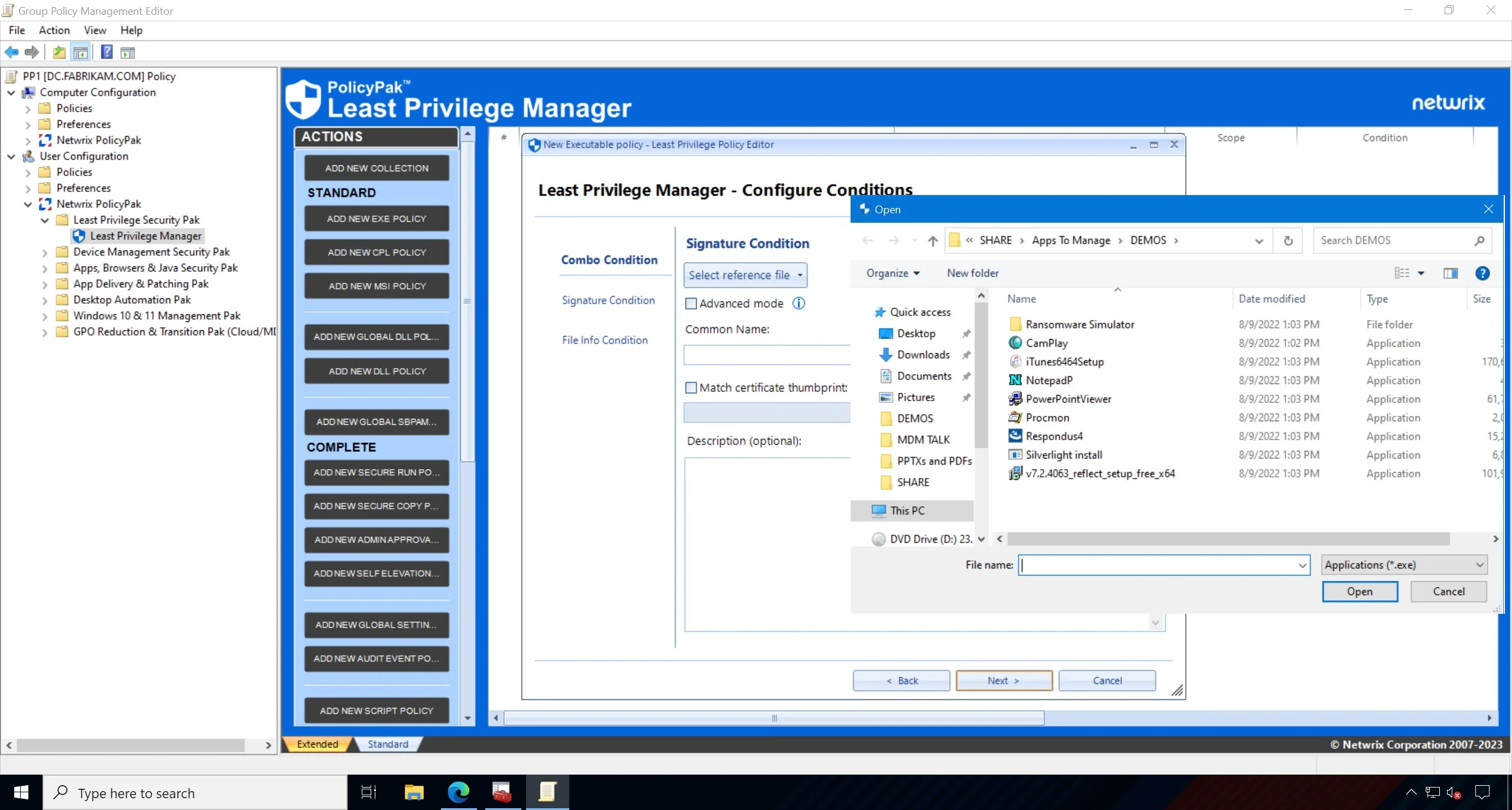Select the Respondus4 application file
1512x810 pixels.
(1054, 436)
